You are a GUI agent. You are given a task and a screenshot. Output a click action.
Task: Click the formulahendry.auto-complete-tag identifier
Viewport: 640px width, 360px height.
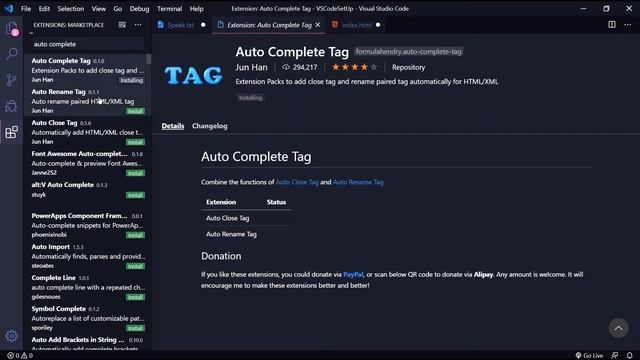pos(408,51)
